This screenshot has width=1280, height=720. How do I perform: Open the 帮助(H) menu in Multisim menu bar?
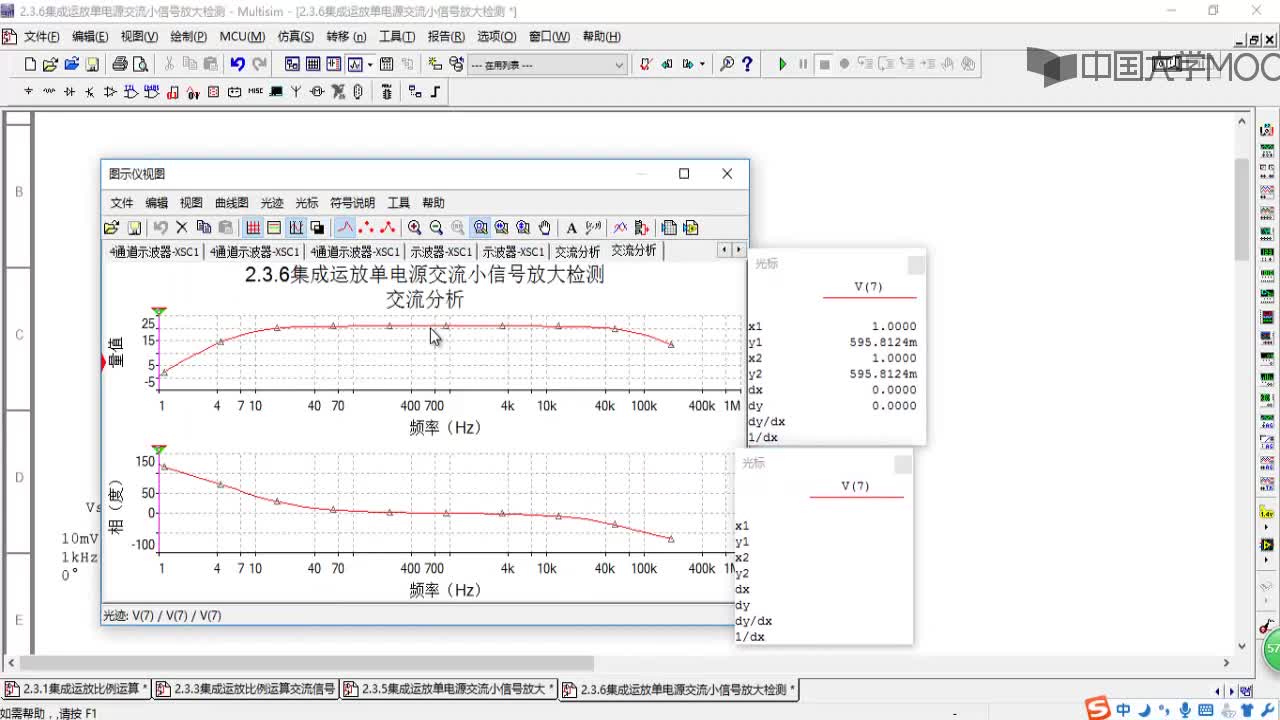click(601, 37)
